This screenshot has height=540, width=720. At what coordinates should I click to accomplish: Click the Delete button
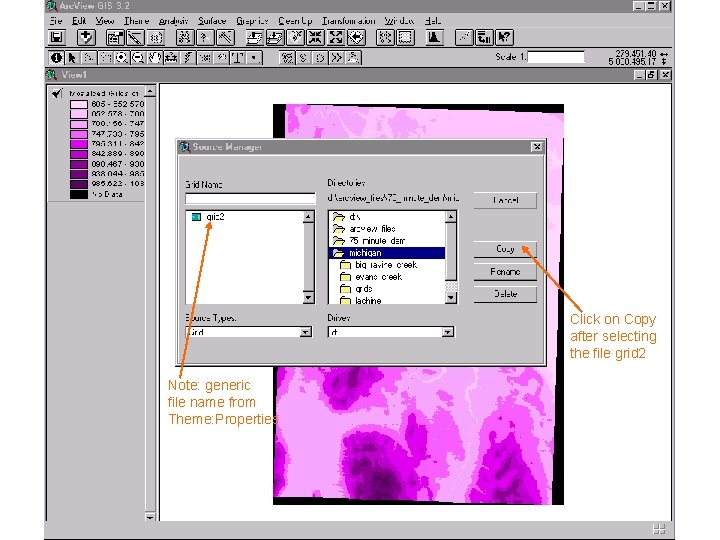point(505,294)
